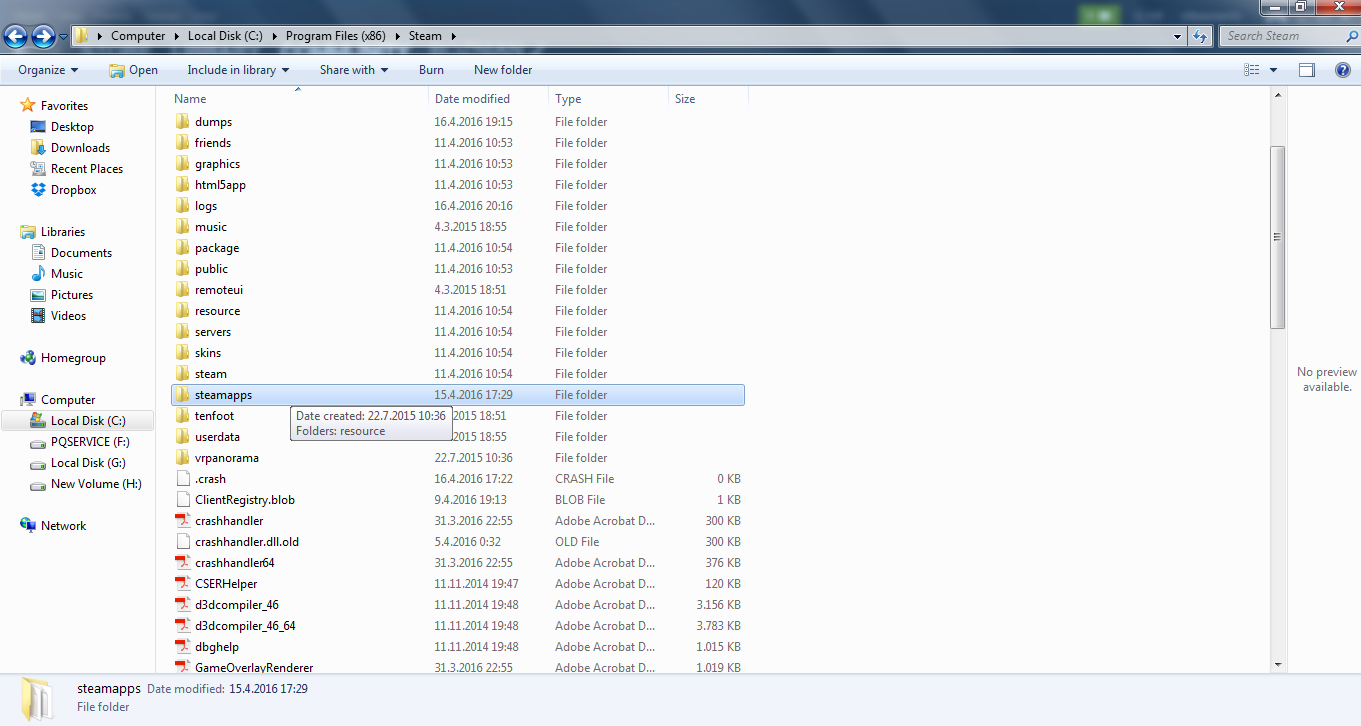Select the GameOverlayRenderer file
This screenshot has height=726, width=1361.
[x=457, y=667]
